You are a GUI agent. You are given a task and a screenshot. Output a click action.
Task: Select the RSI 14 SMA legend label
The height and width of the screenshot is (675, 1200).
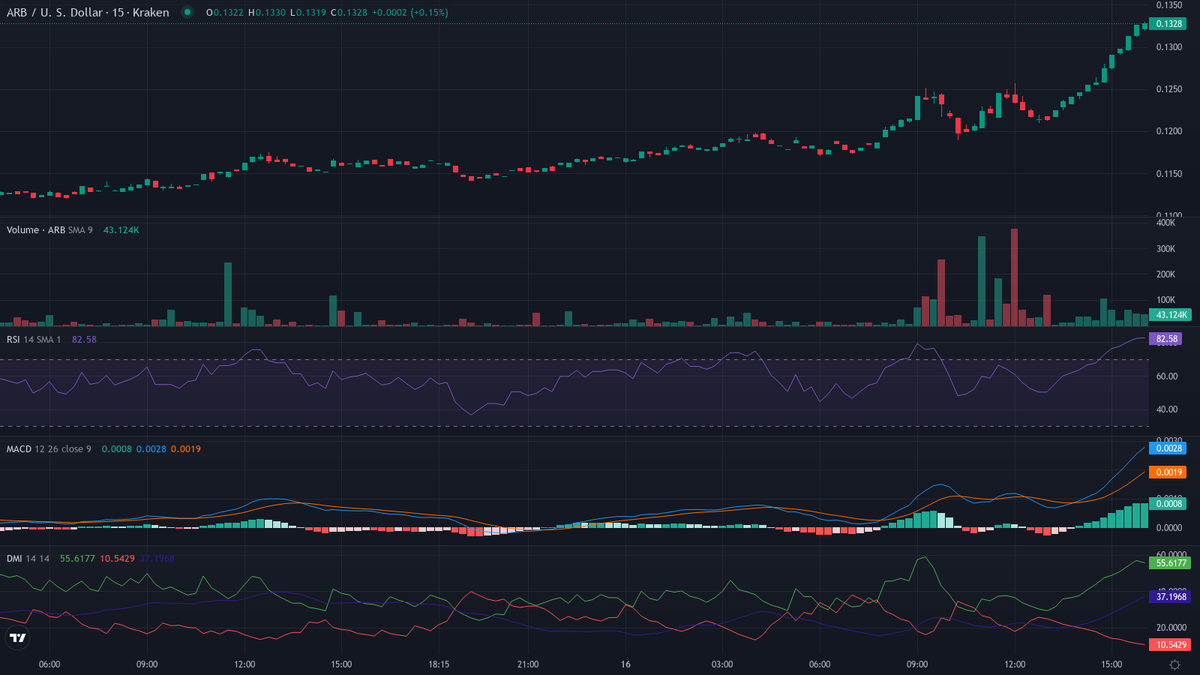[x=34, y=339]
